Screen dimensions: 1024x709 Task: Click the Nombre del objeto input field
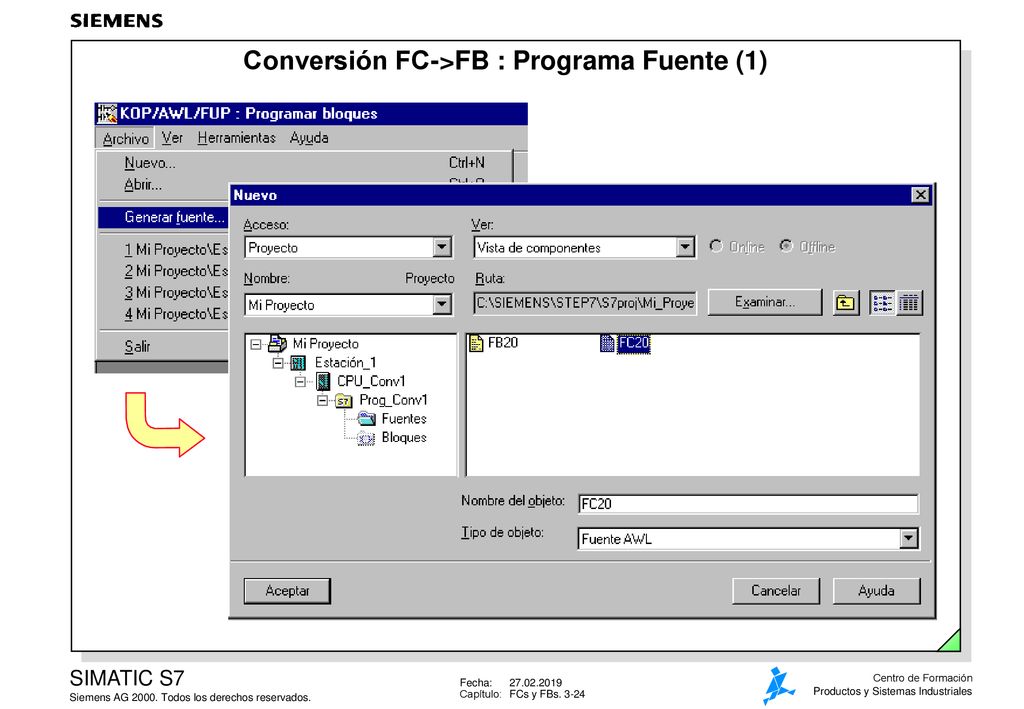[748, 503]
